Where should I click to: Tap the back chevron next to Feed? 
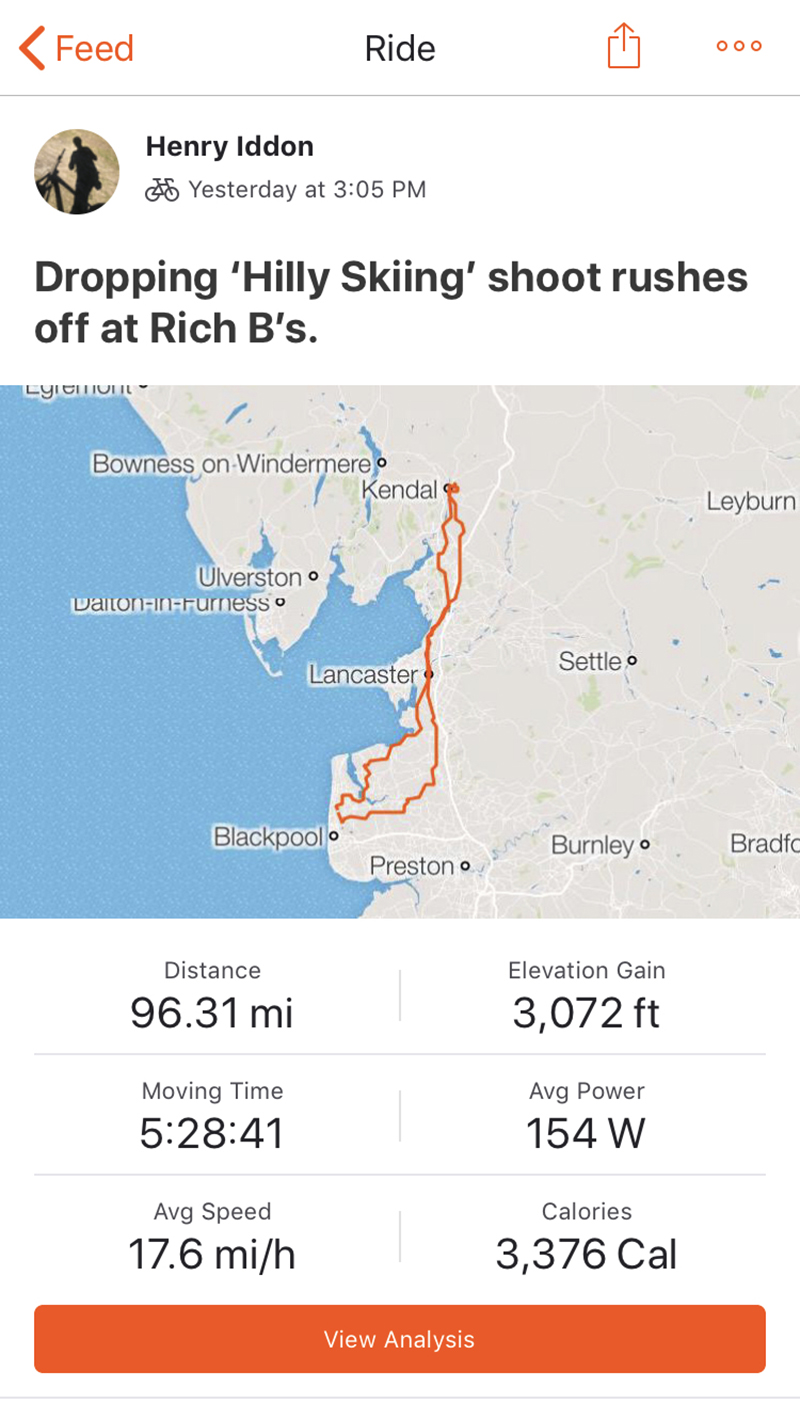click(x=32, y=49)
